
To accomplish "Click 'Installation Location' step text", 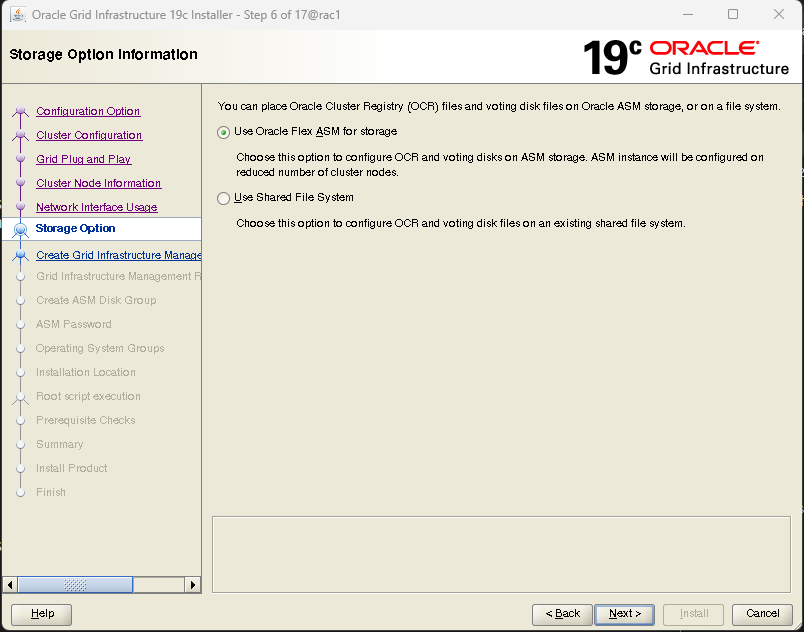I will tap(86, 373).
